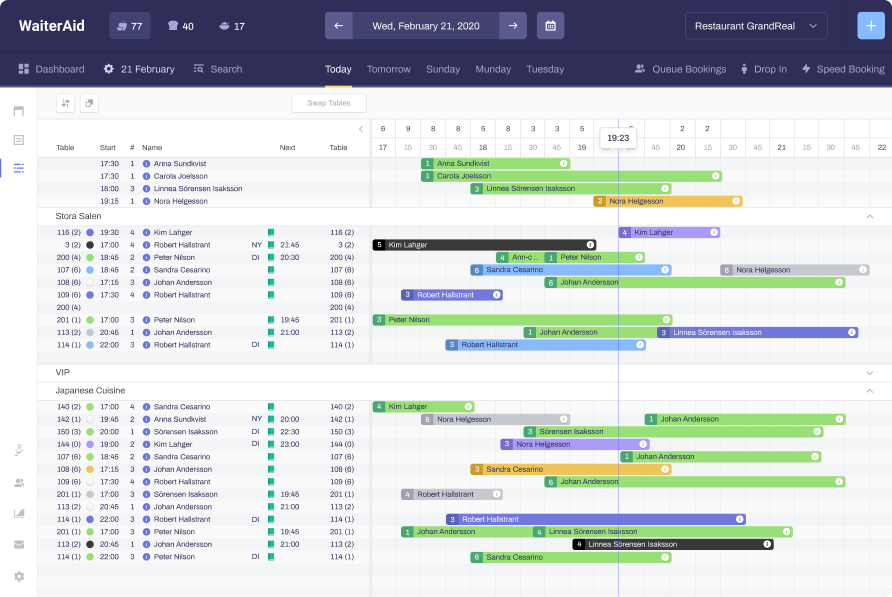The width and height of the screenshot is (892, 597).
Task: Select the Sunday tab
Action: tap(443, 69)
